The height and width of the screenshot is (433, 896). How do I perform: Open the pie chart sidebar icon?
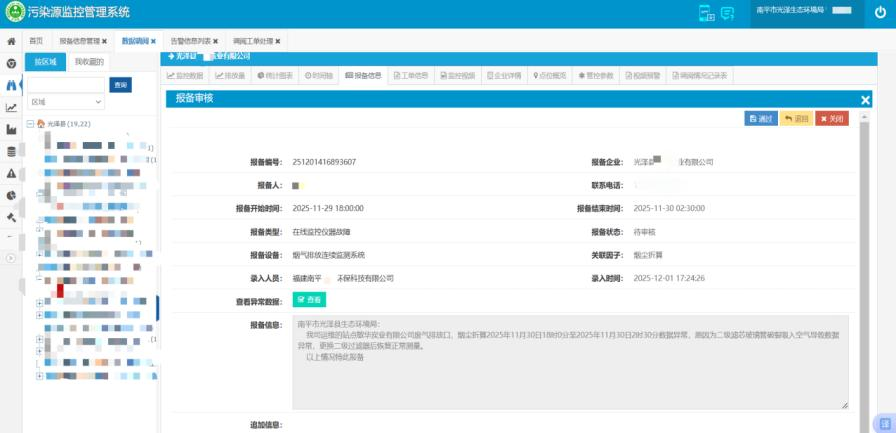point(11,195)
